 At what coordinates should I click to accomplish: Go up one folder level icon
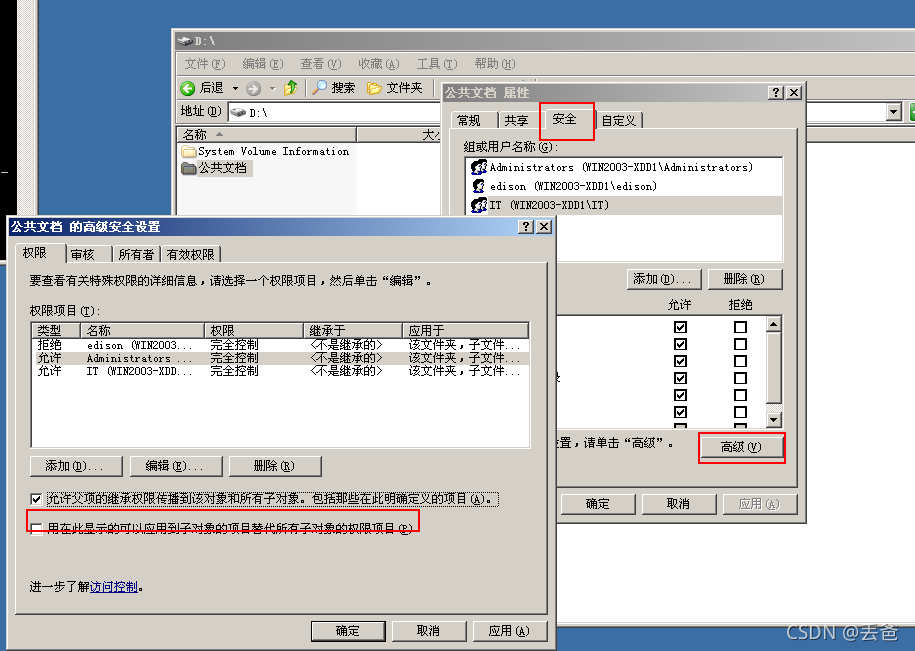pos(291,88)
